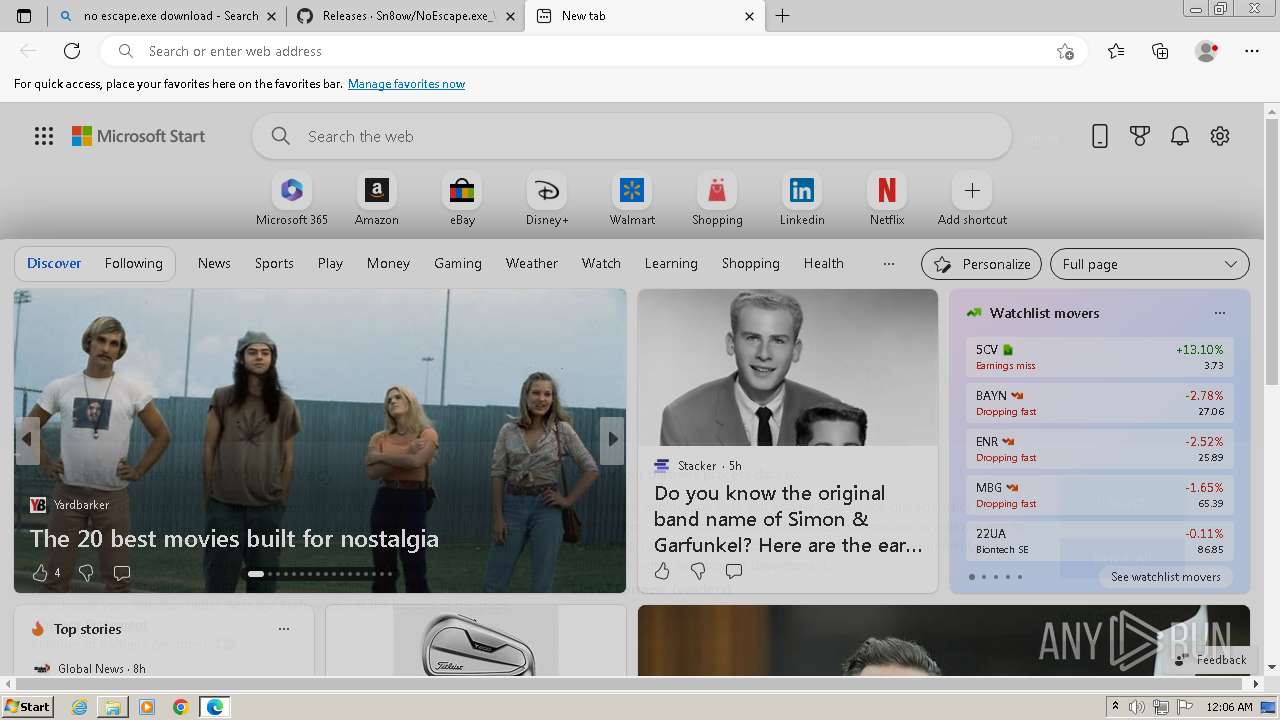The height and width of the screenshot is (720, 1280).
Task: Switch to the GitHub Releases tab
Action: click(405, 16)
